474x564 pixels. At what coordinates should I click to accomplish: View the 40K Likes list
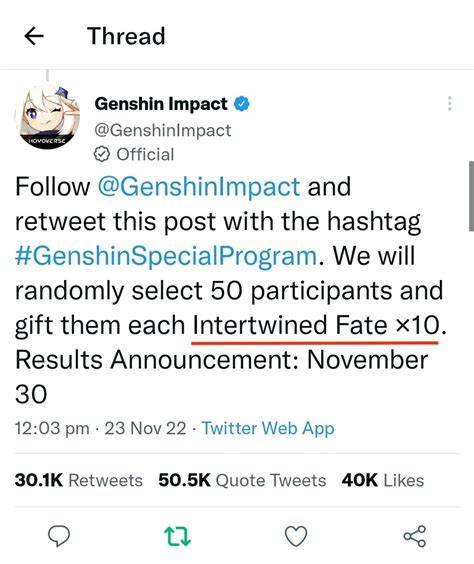tap(383, 480)
